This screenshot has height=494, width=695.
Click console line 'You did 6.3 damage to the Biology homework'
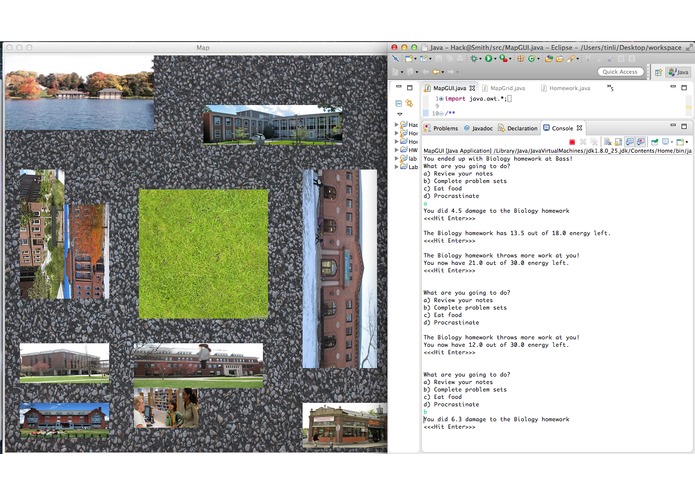tap(496, 419)
